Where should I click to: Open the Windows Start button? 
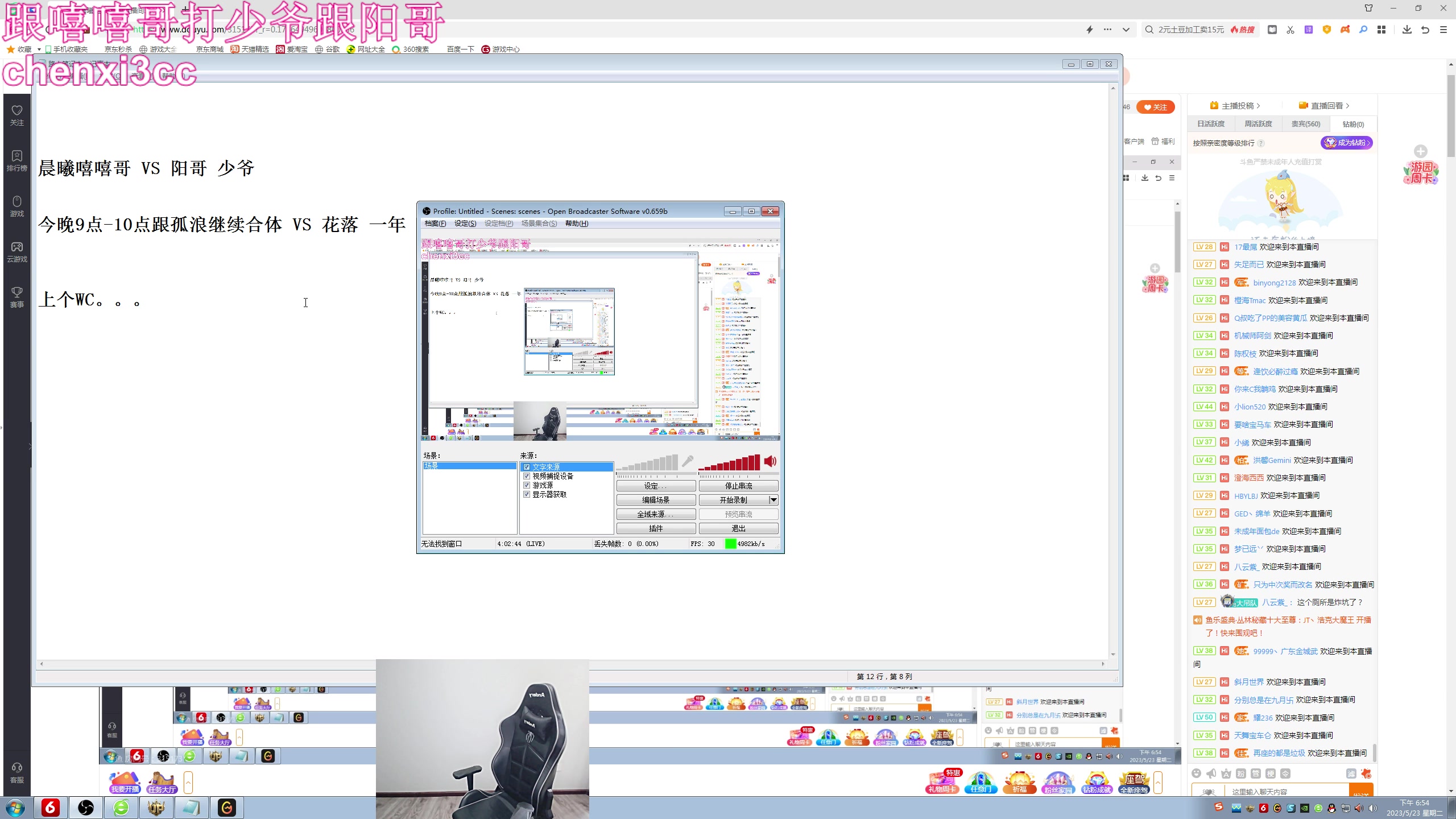15,808
